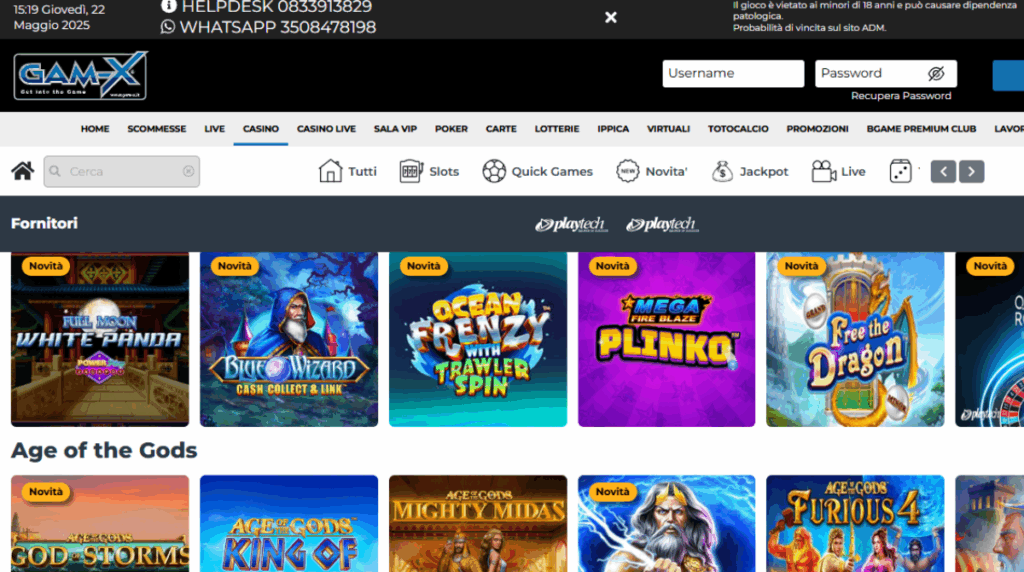1024x572 pixels.
Task: Open SALA VIP menu item
Action: click(x=395, y=129)
